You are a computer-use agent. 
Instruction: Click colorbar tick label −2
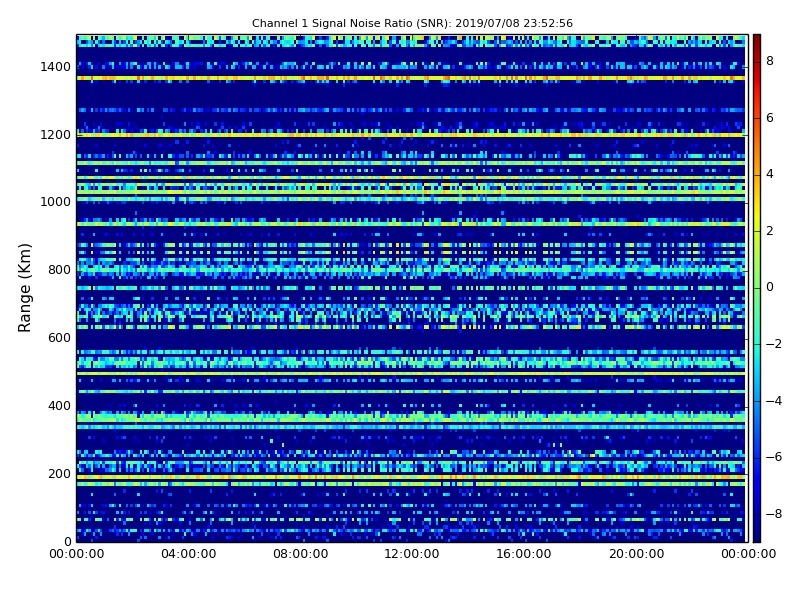773,344
